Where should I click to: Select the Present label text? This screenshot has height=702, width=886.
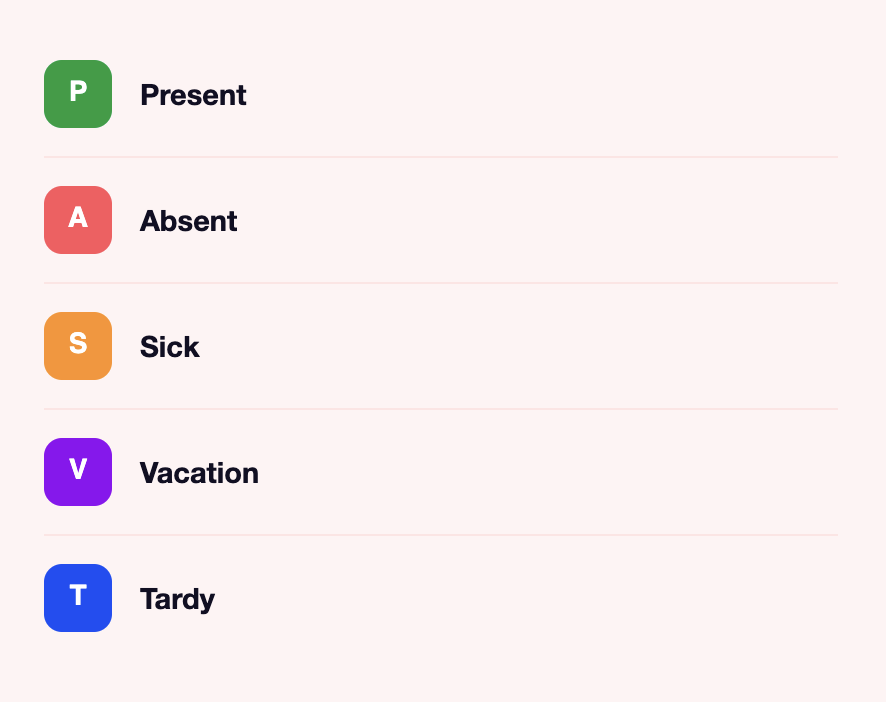point(193,95)
